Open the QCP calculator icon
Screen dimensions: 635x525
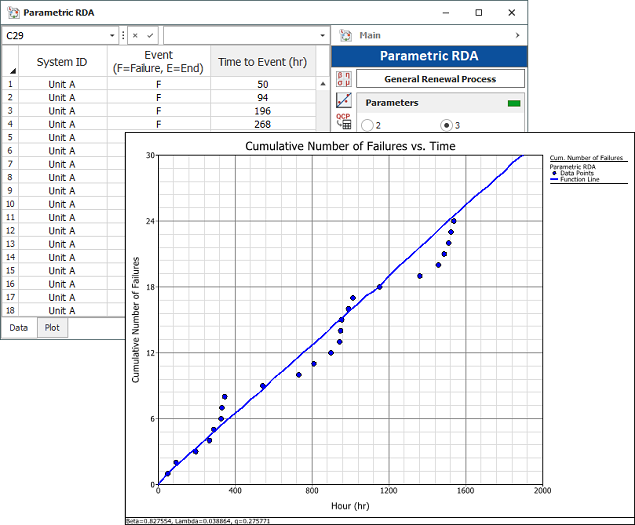[343, 122]
